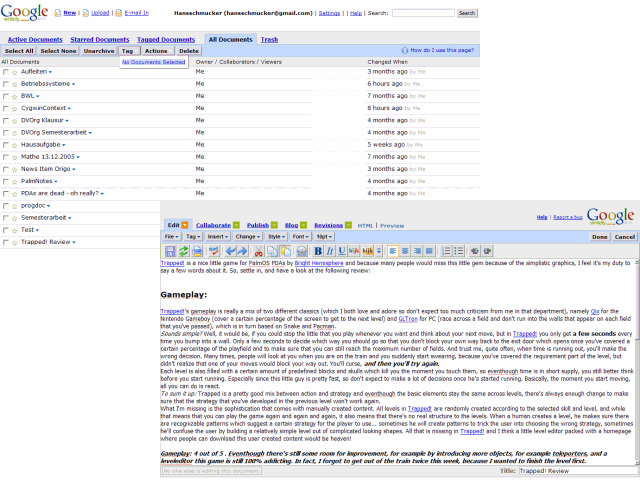Viewport: 640px width, 480px height.
Task: Check the progdoc document checkbox
Action: click(x=6, y=206)
